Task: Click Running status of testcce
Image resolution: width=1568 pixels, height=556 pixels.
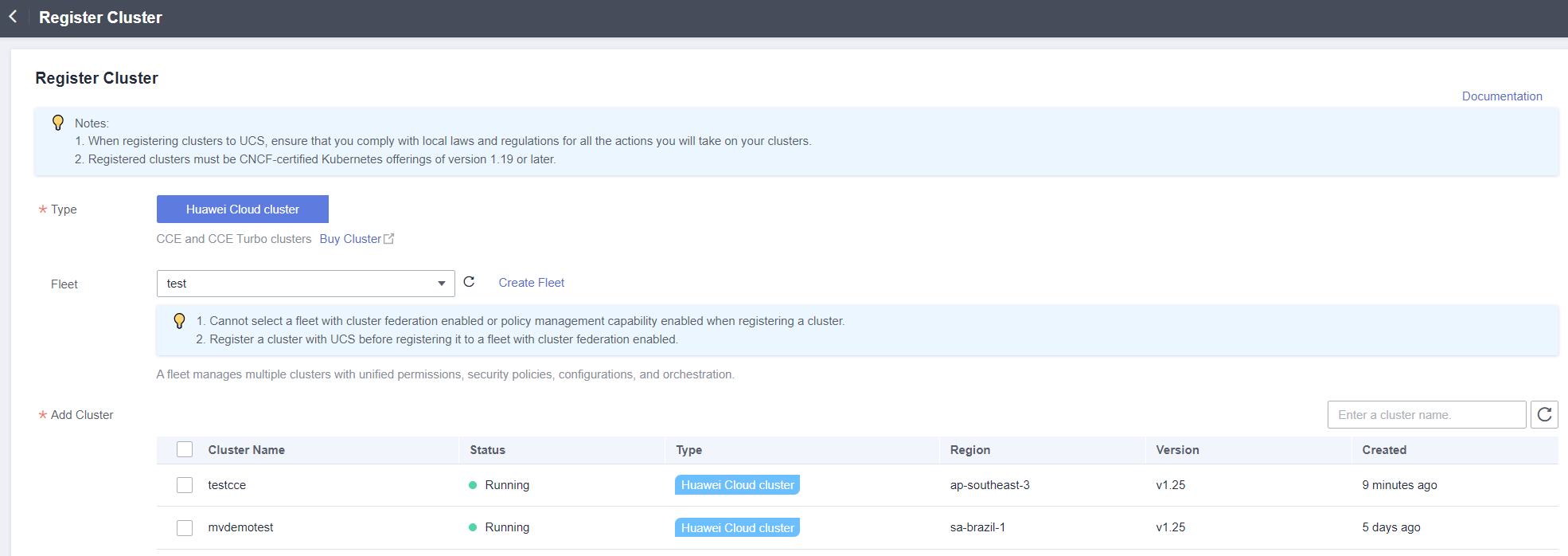Action: pyautogui.click(x=499, y=485)
